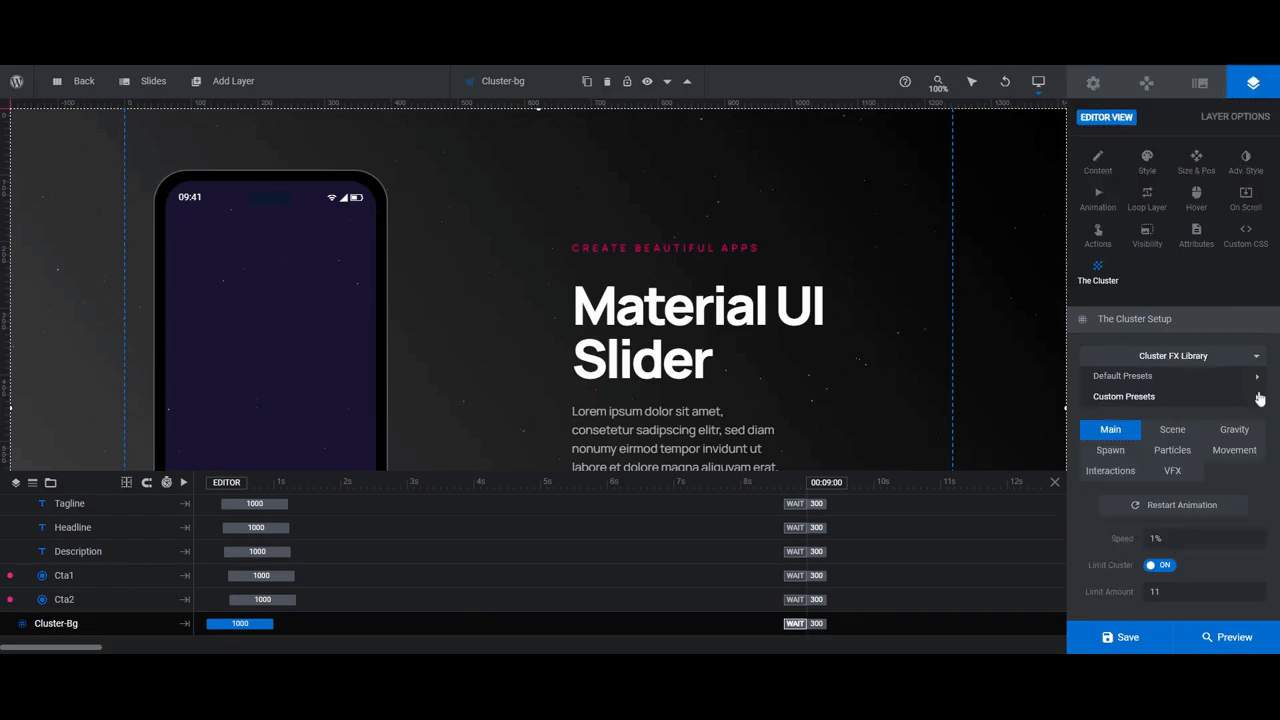Delete the selected layer with trash icon
Image resolution: width=1280 pixels, height=720 pixels.
(607, 81)
